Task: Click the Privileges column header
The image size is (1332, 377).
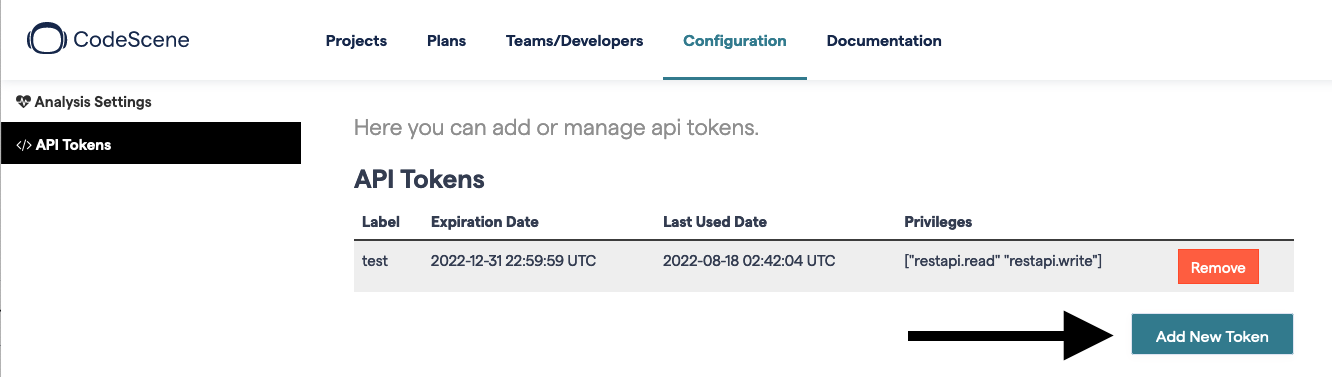Action: coord(938,222)
